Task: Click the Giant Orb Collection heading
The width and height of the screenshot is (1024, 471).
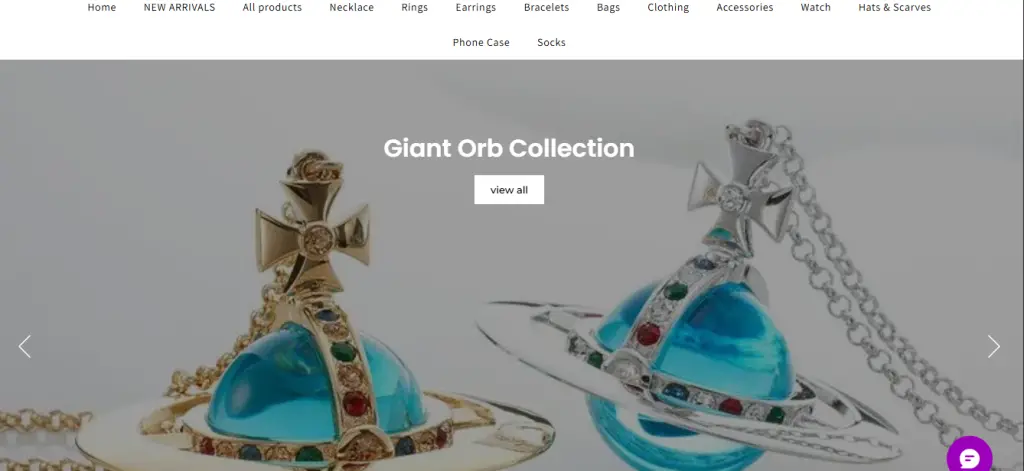Action: (509, 148)
